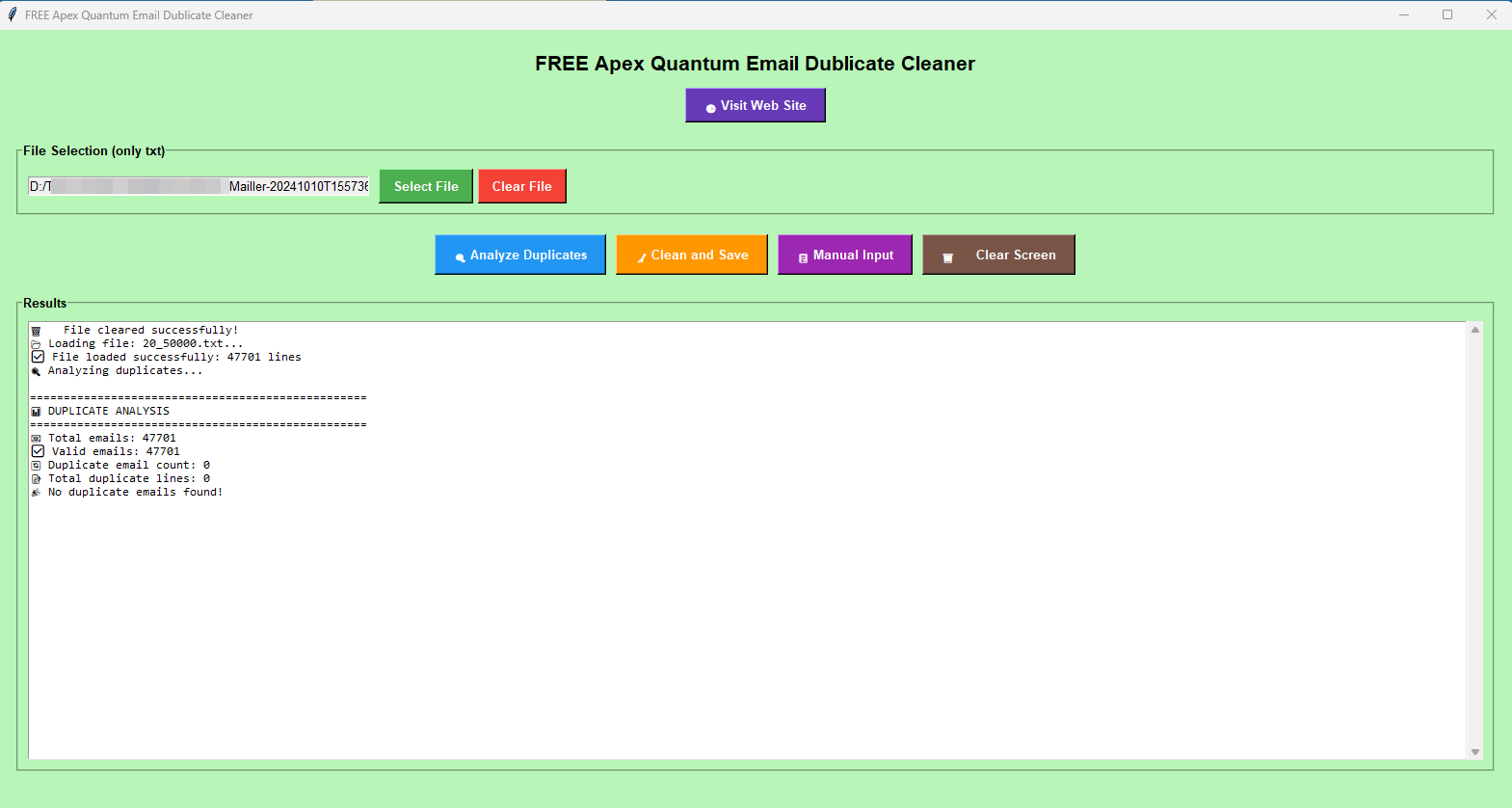Click the checkmark beside Valid emails
The width and height of the screenshot is (1512, 808).
point(38,451)
